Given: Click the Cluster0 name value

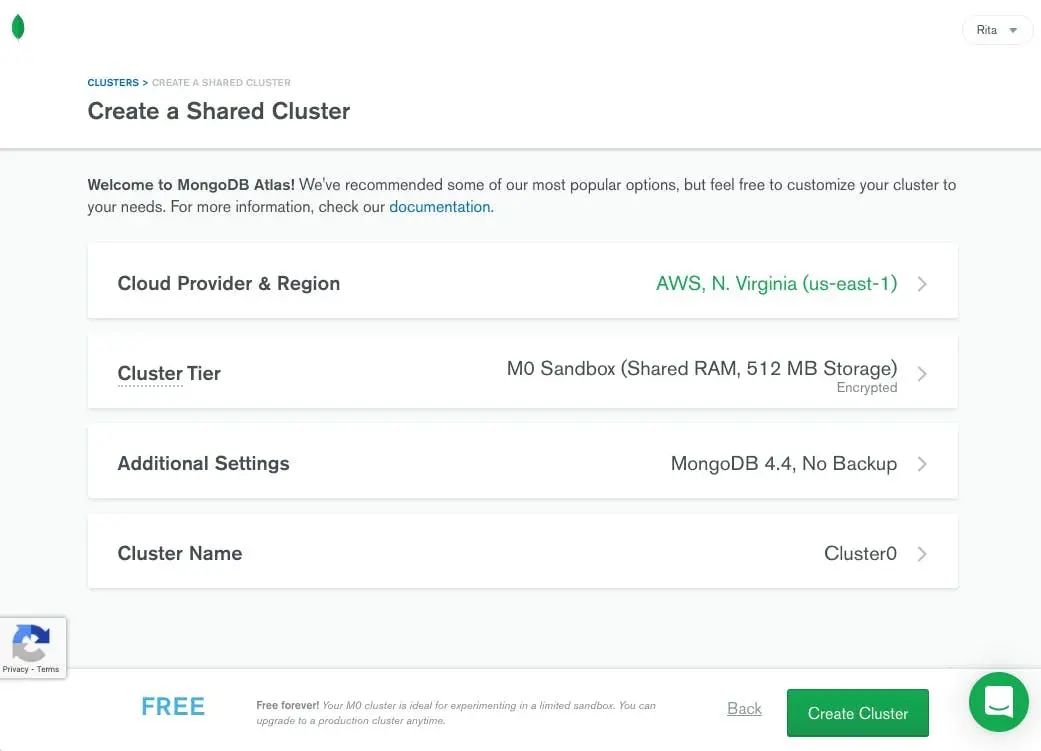Looking at the screenshot, I should (x=860, y=554).
